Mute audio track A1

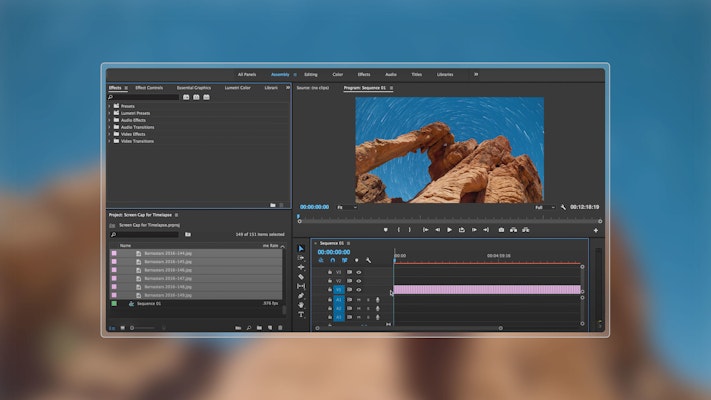pyautogui.click(x=358, y=299)
